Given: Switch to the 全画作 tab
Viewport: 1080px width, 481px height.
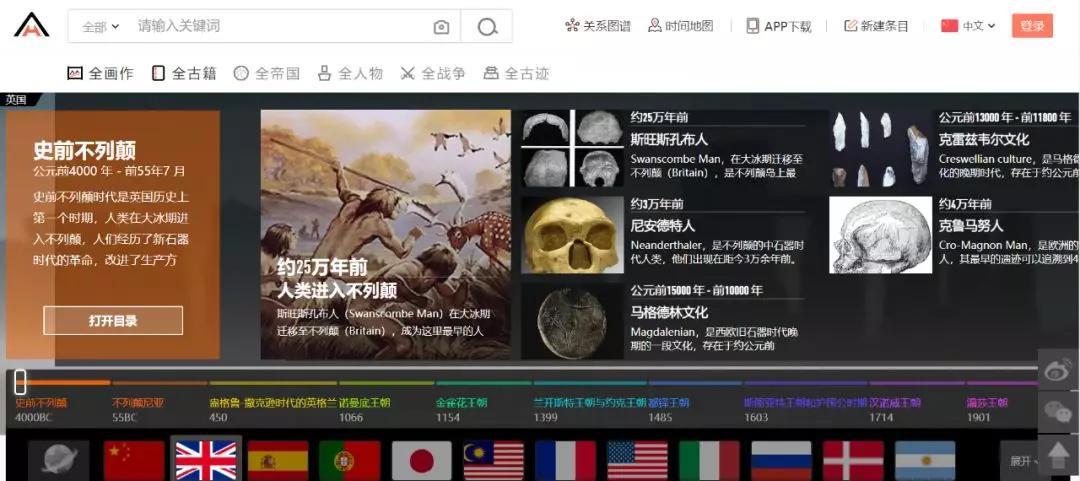Looking at the screenshot, I should pos(100,73).
